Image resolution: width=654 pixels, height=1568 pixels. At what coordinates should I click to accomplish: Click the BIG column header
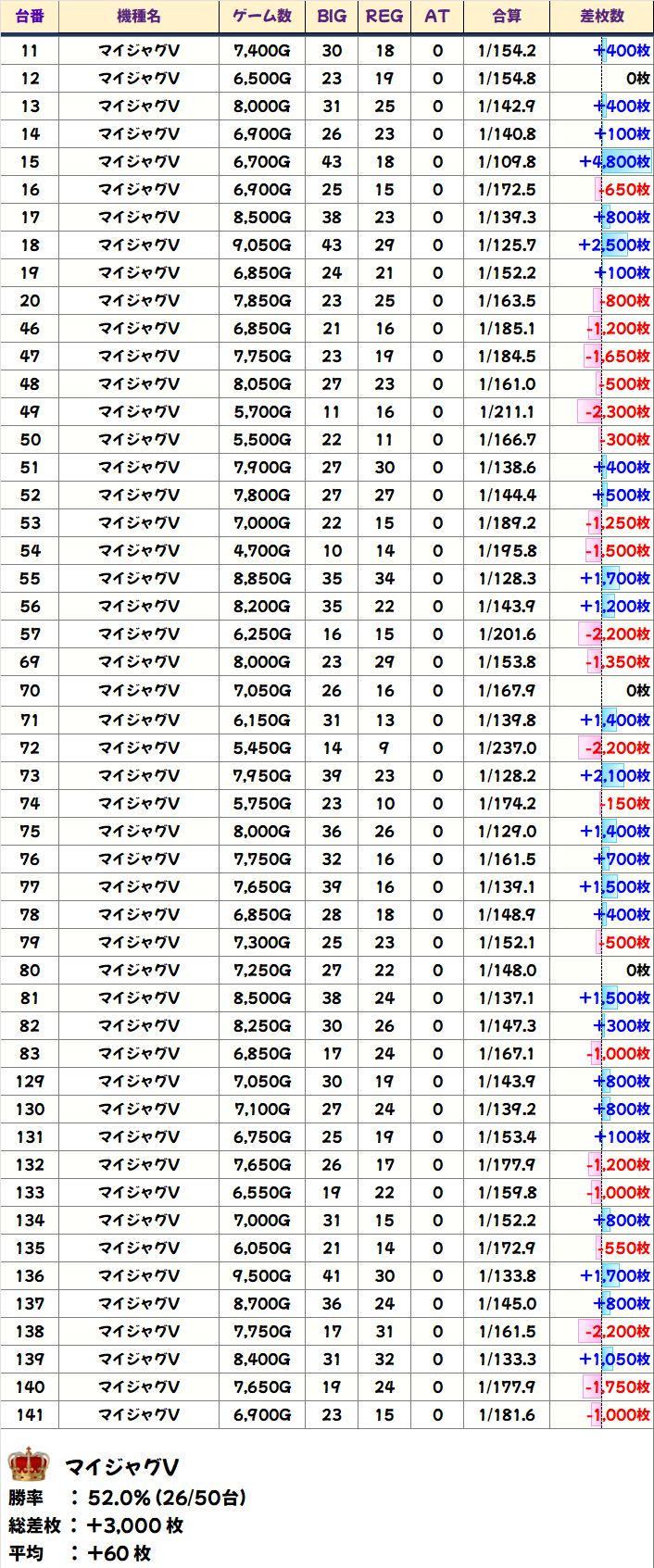332,17
